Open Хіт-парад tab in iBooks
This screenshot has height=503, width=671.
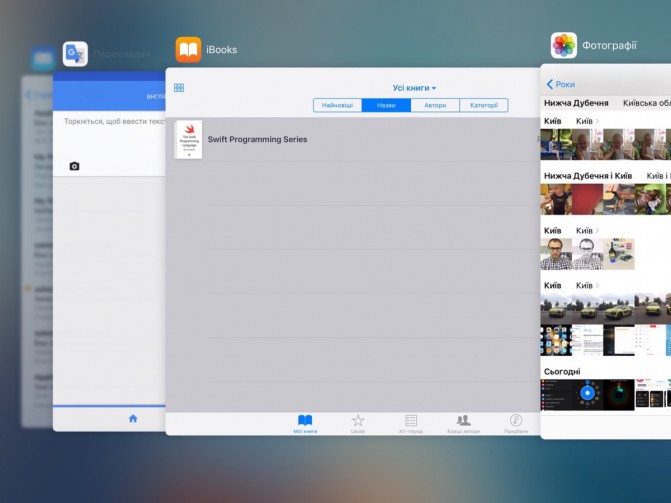point(410,424)
